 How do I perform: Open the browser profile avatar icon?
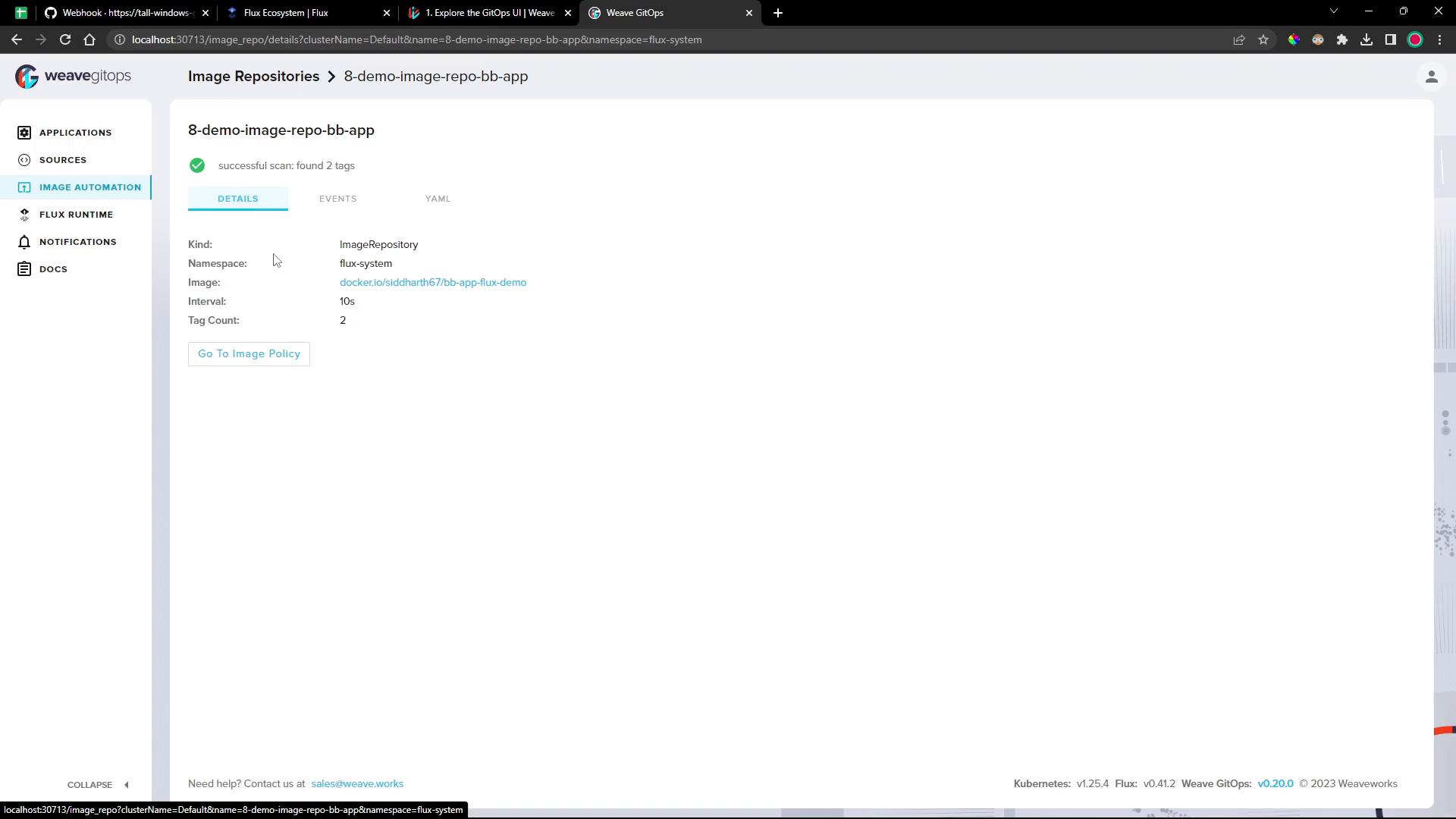[1415, 39]
